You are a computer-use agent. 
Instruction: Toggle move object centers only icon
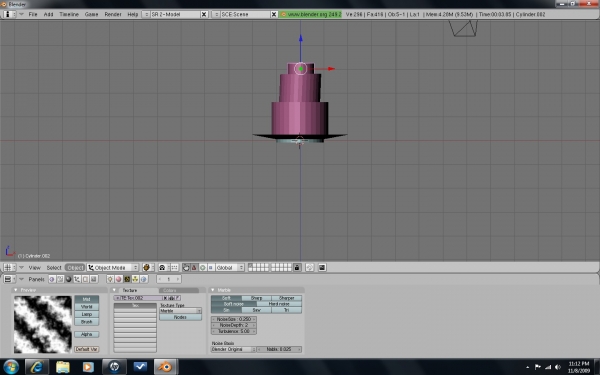click(x=174, y=267)
